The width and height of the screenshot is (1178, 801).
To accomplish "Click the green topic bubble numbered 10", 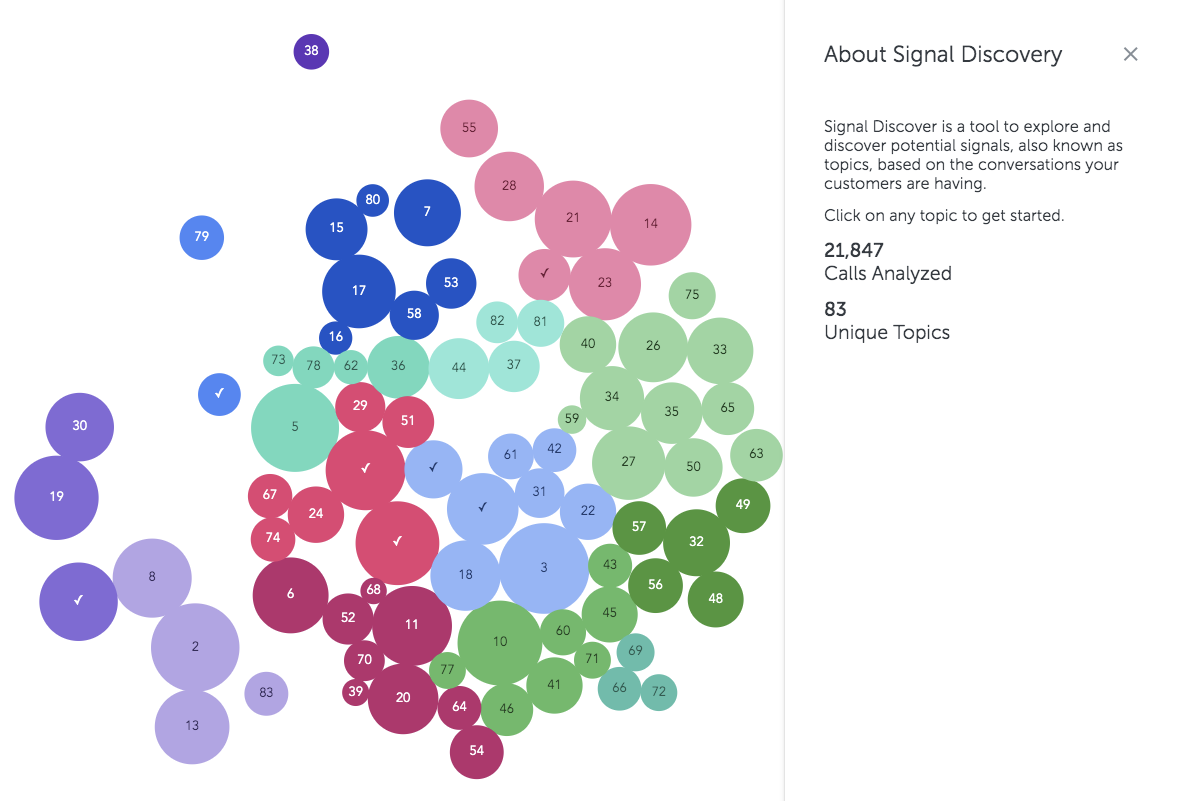I will pos(500,642).
